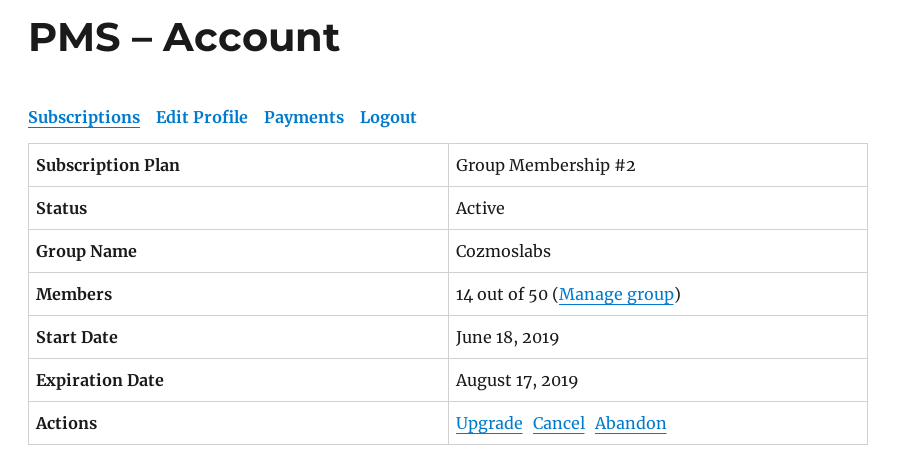This screenshot has width=899, height=473.
Task: Click the Expiration Date row label
Action: pos(100,380)
